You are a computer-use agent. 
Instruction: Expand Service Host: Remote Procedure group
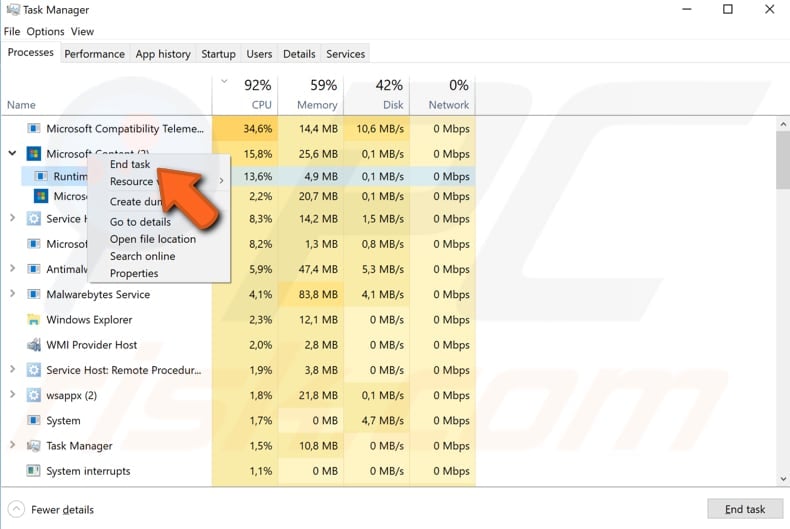[13, 369]
